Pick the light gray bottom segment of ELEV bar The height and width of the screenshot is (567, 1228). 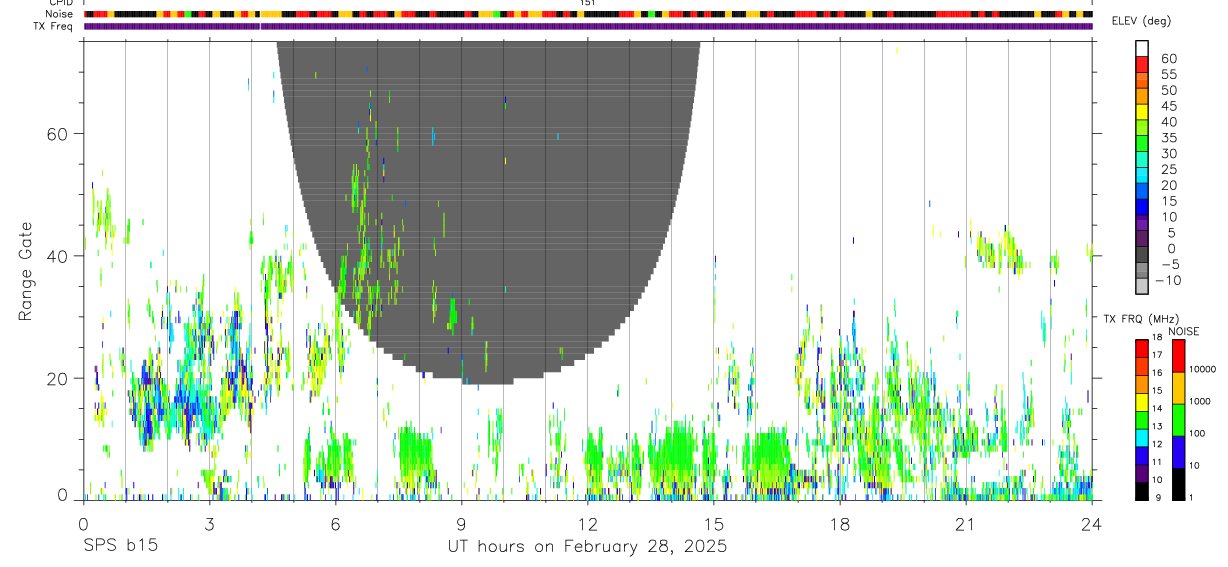click(x=1142, y=285)
